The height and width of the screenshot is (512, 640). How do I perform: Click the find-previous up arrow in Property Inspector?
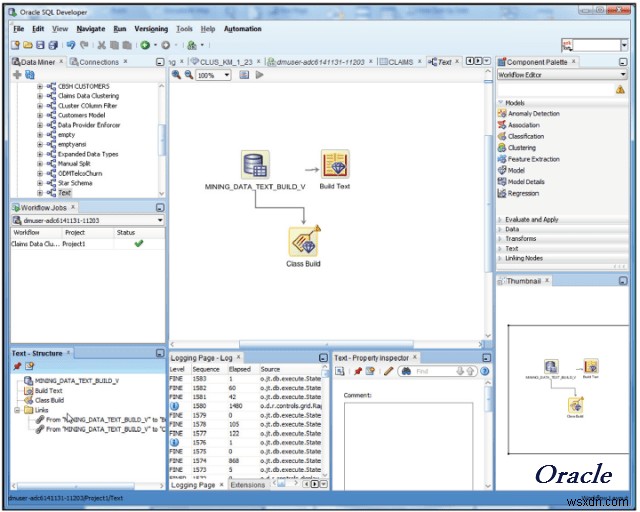tap(470, 371)
